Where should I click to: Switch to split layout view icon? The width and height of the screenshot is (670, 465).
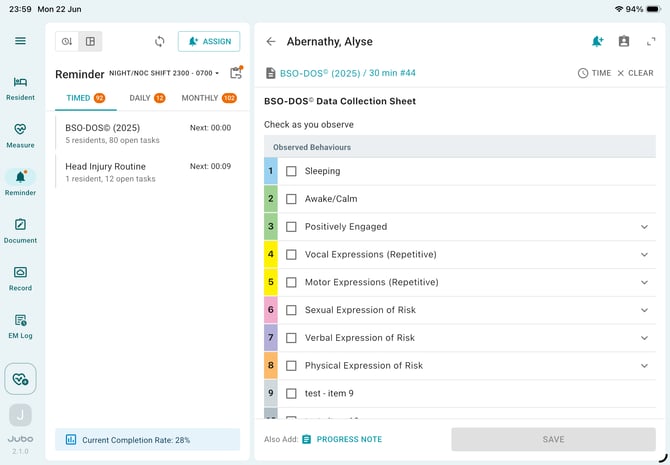[x=90, y=41]
